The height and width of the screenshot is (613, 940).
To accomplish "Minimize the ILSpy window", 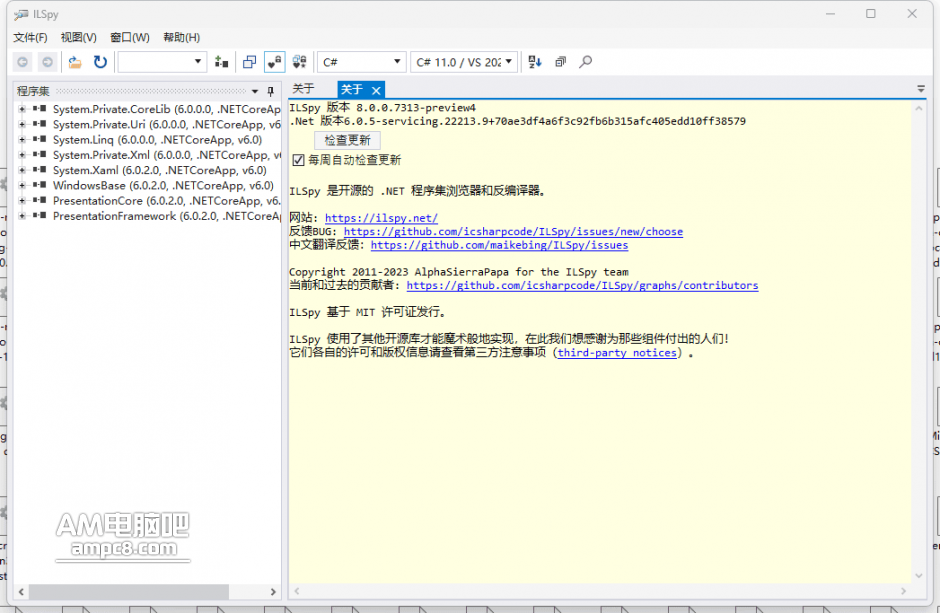I will pos(830,13).
